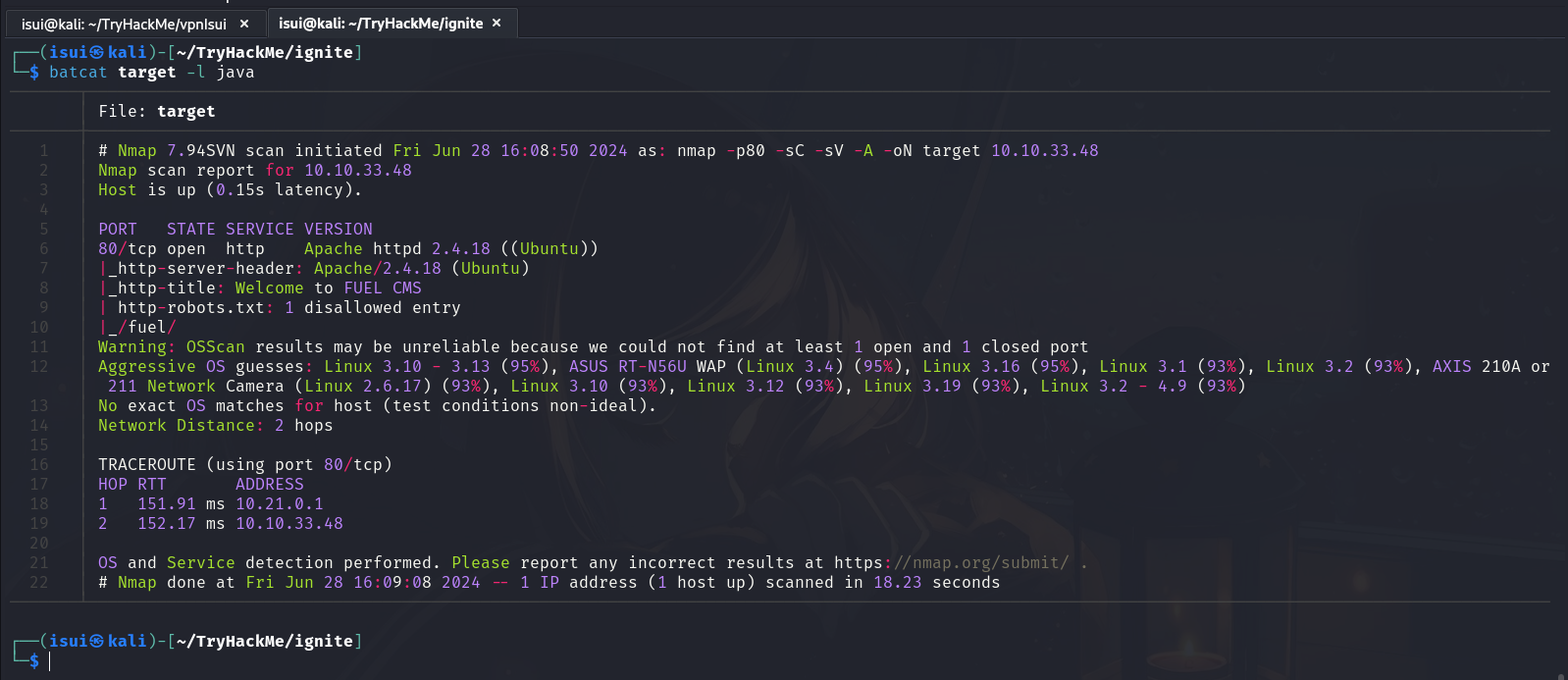Click the 'Welcome to FUEL CMS' title text

pyautogui.click(x=328, y=288)
